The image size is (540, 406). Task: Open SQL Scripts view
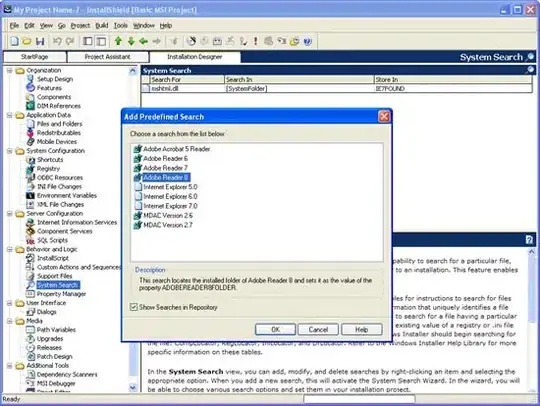[x=52, y=240]
